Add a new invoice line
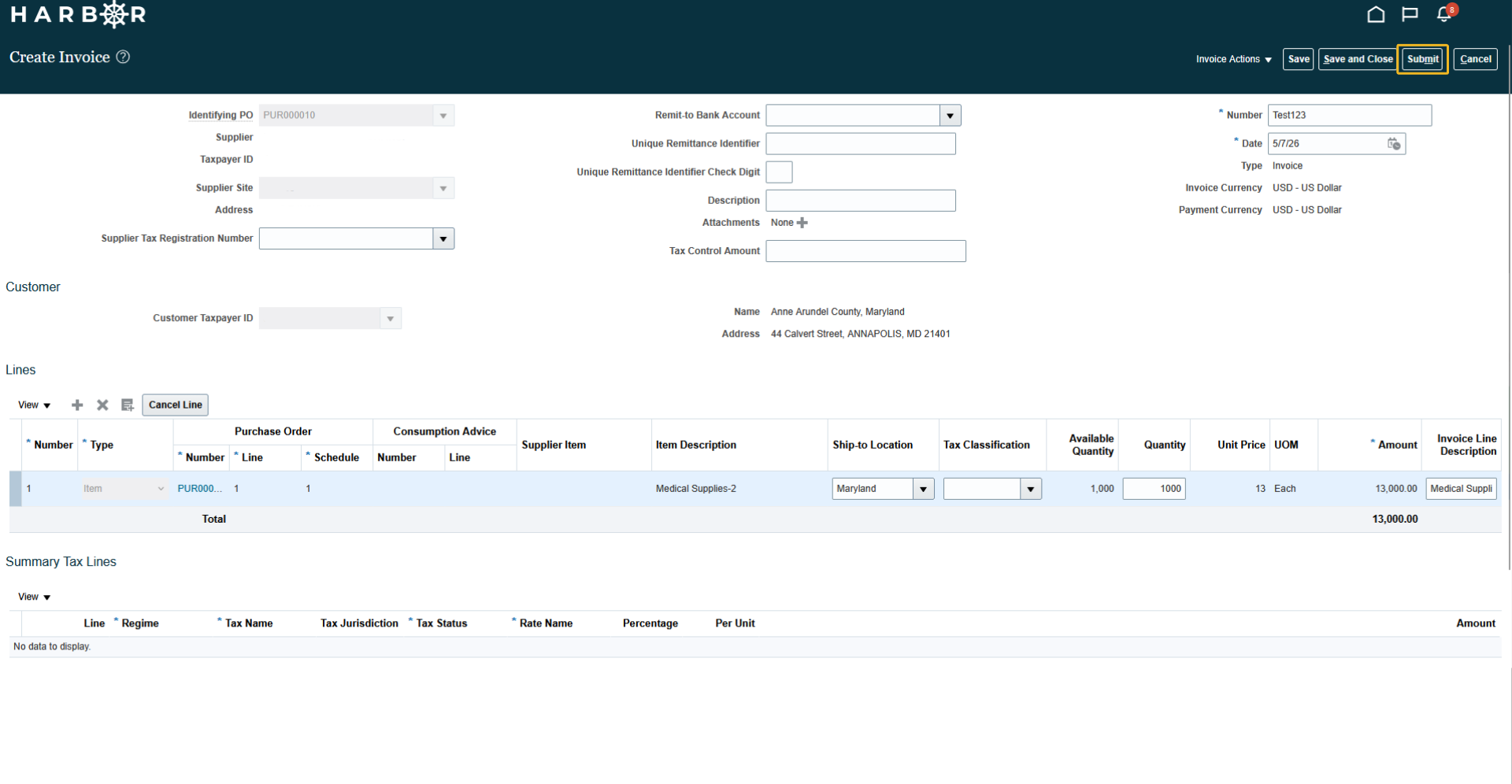The image size is (1512, 784). pyautogui.click(x=77, y=405)
